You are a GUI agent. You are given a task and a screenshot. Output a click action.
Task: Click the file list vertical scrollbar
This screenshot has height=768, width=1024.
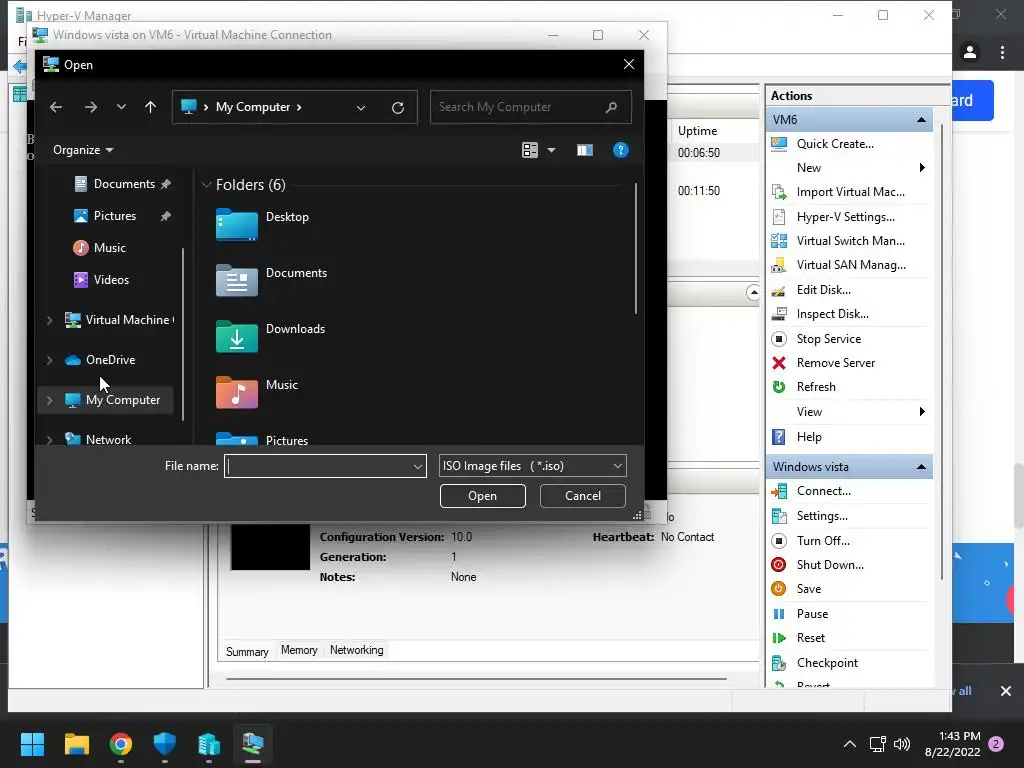(x=635, y=248)
